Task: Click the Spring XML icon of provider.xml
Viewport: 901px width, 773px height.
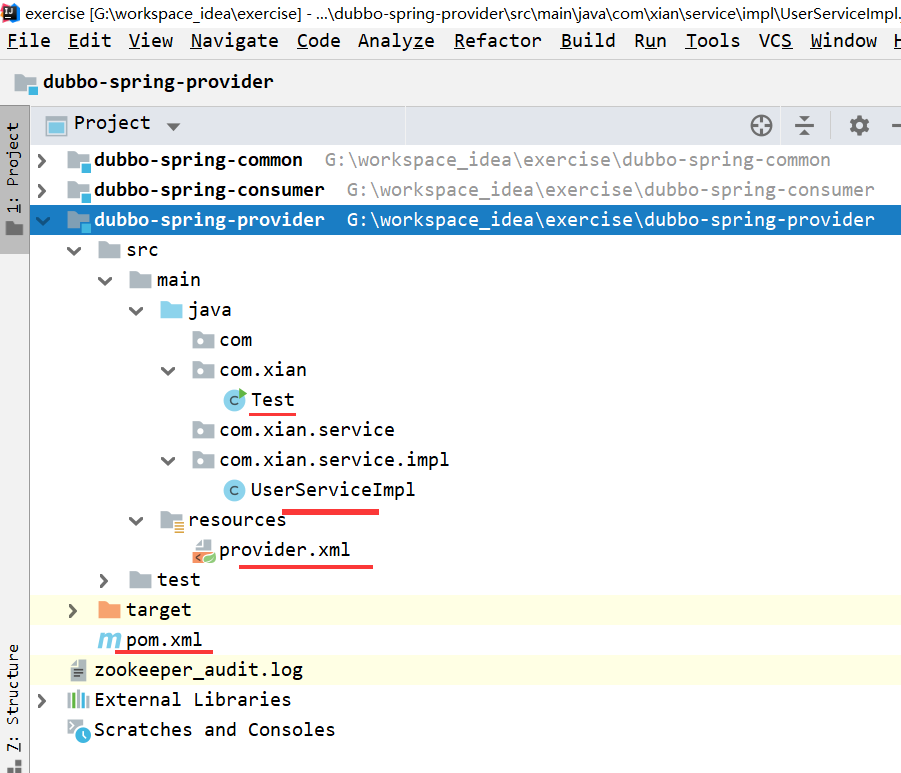Action: click(203, 551)
